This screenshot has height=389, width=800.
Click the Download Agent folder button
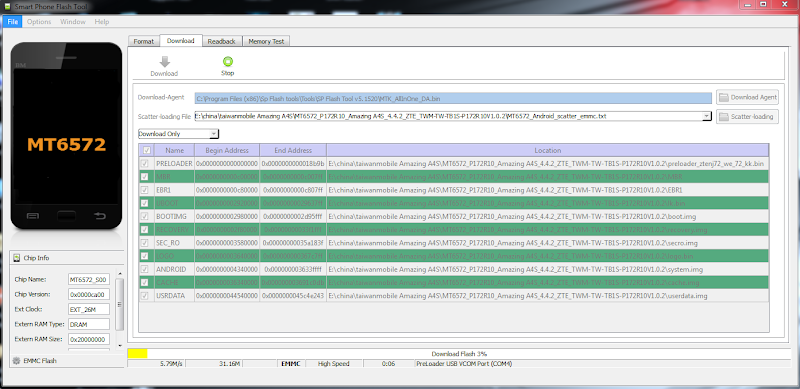(747, 97)
